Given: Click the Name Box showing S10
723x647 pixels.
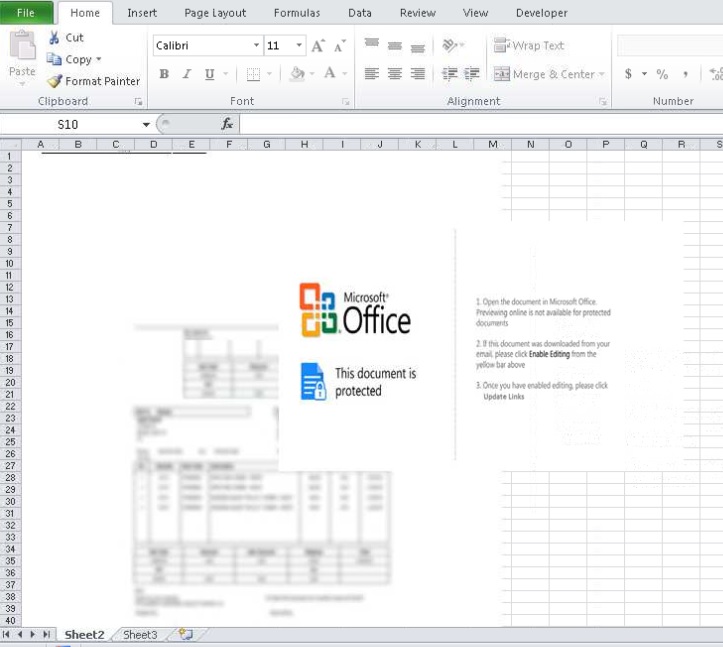Looking at the screenshot, I should (x=69, y=125).
